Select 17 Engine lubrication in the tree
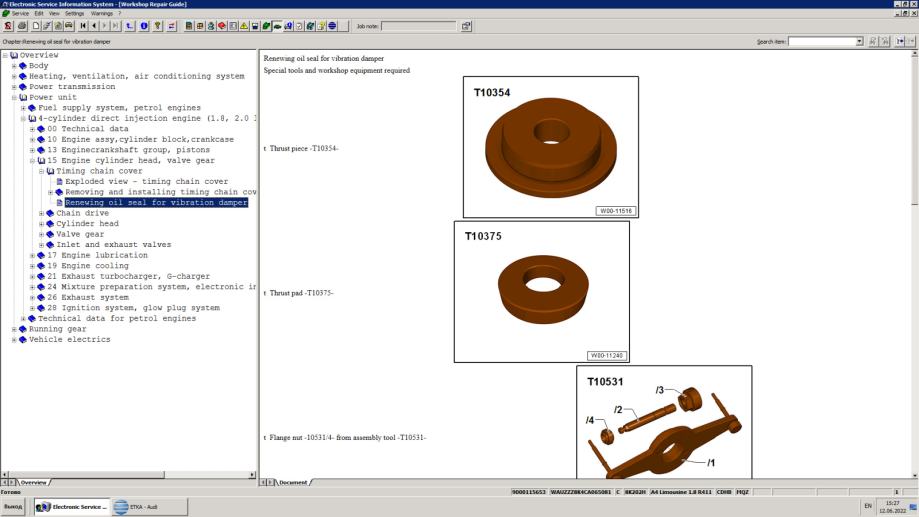This screenshot has width=919, height=517. [88, 255]
